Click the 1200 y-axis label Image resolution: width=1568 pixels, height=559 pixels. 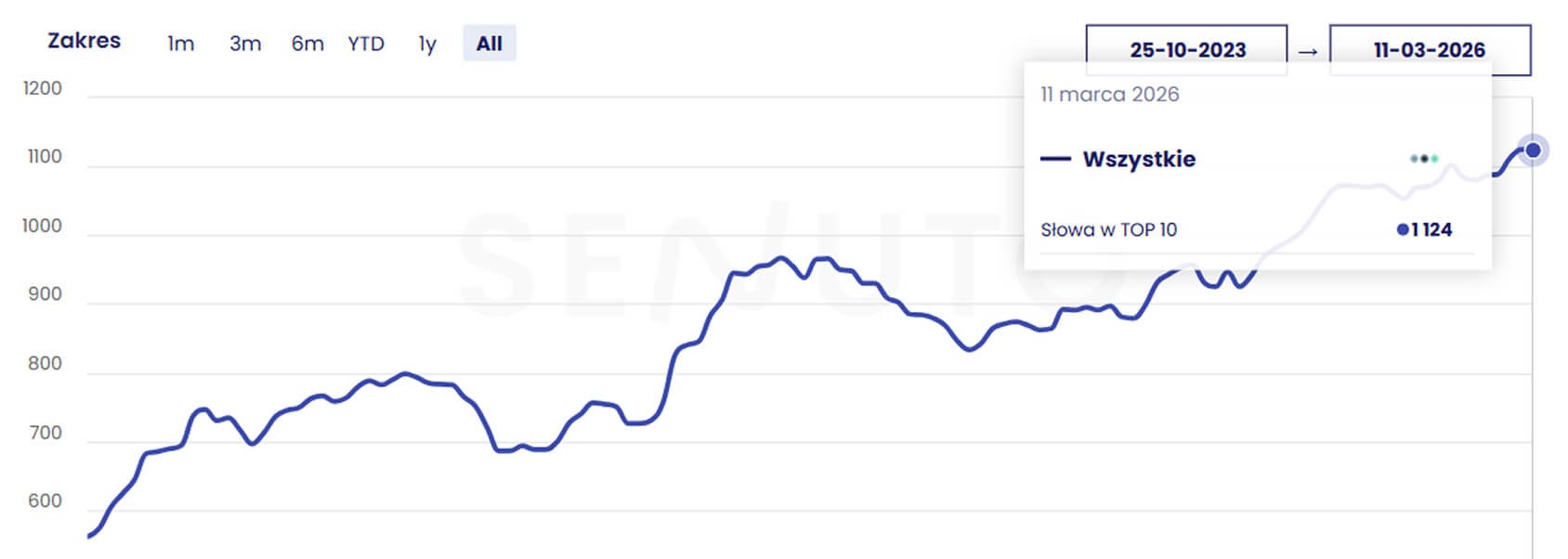pos(43,88)
